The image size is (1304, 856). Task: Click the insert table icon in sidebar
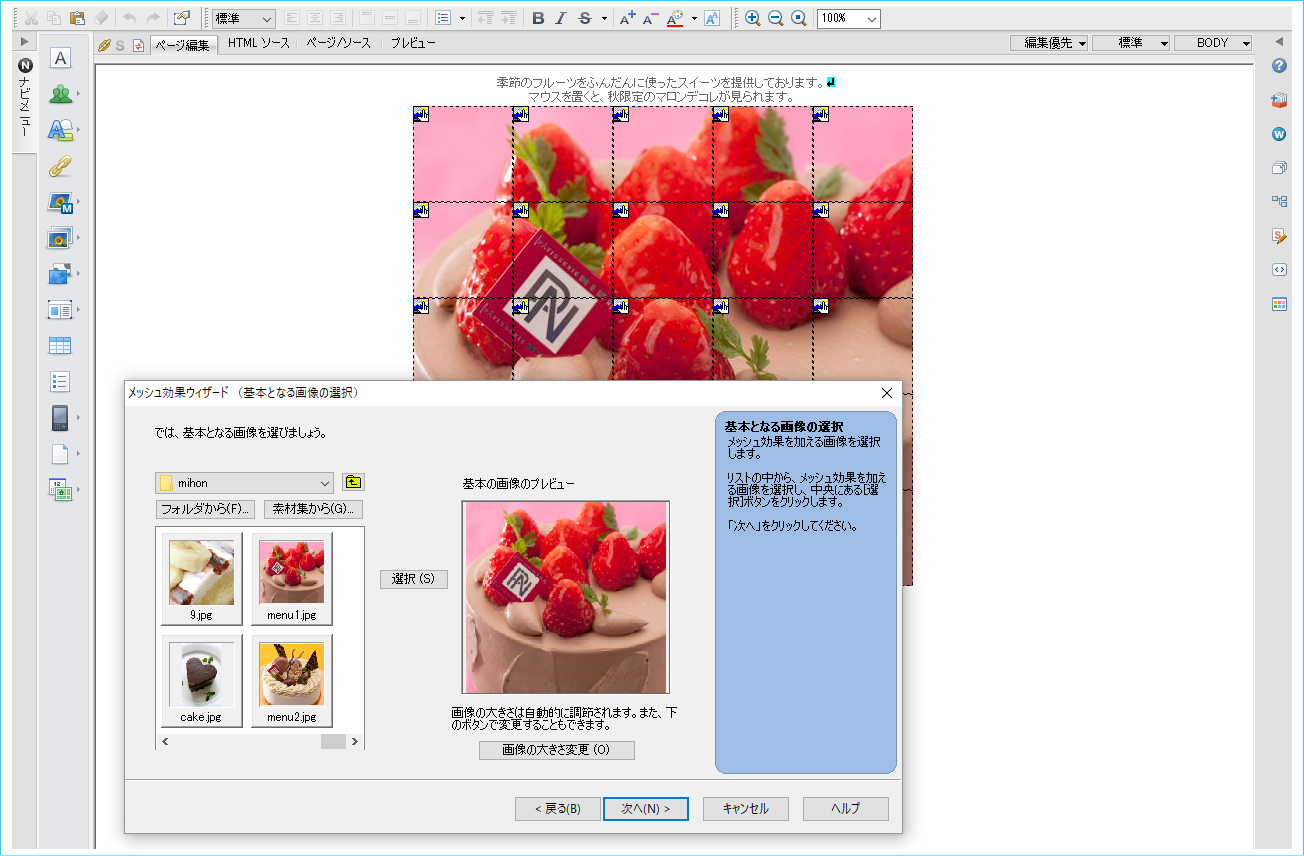(x=60, y=346)
